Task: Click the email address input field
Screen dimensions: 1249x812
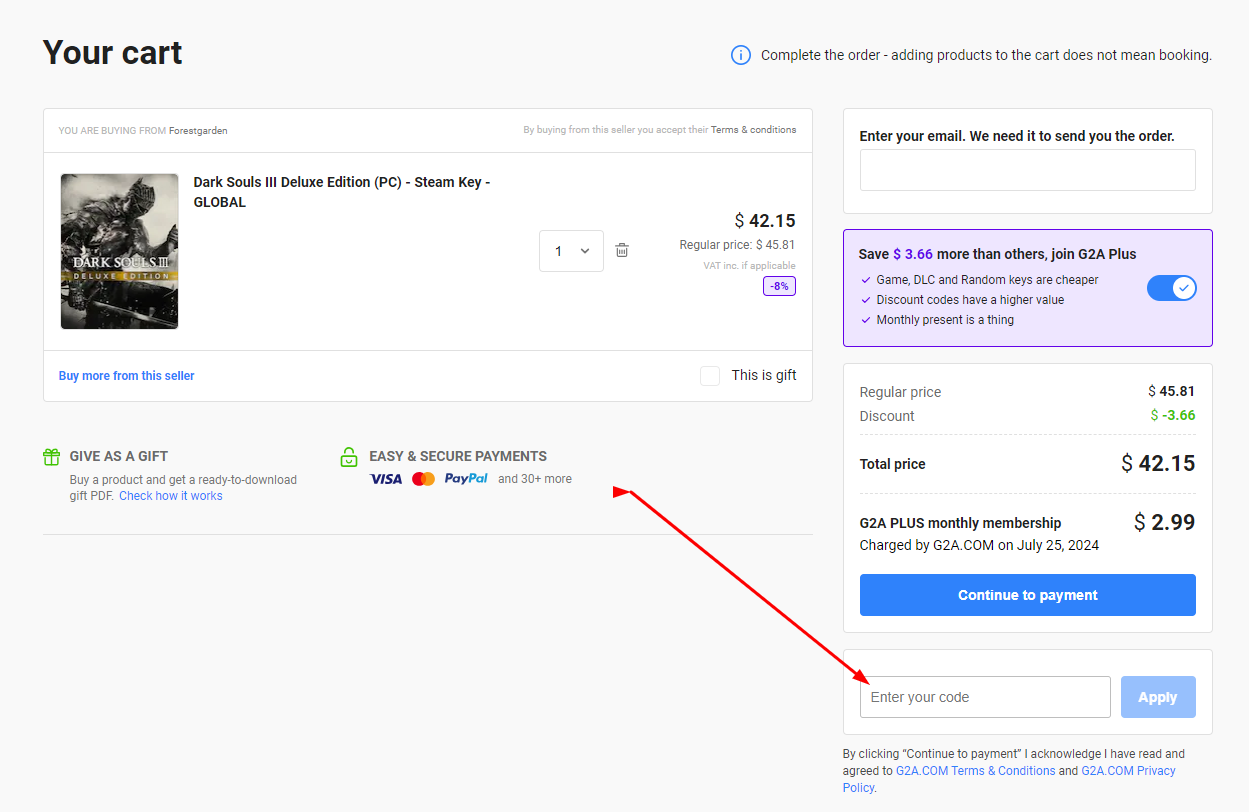Action: click(x=1028, y=170)
